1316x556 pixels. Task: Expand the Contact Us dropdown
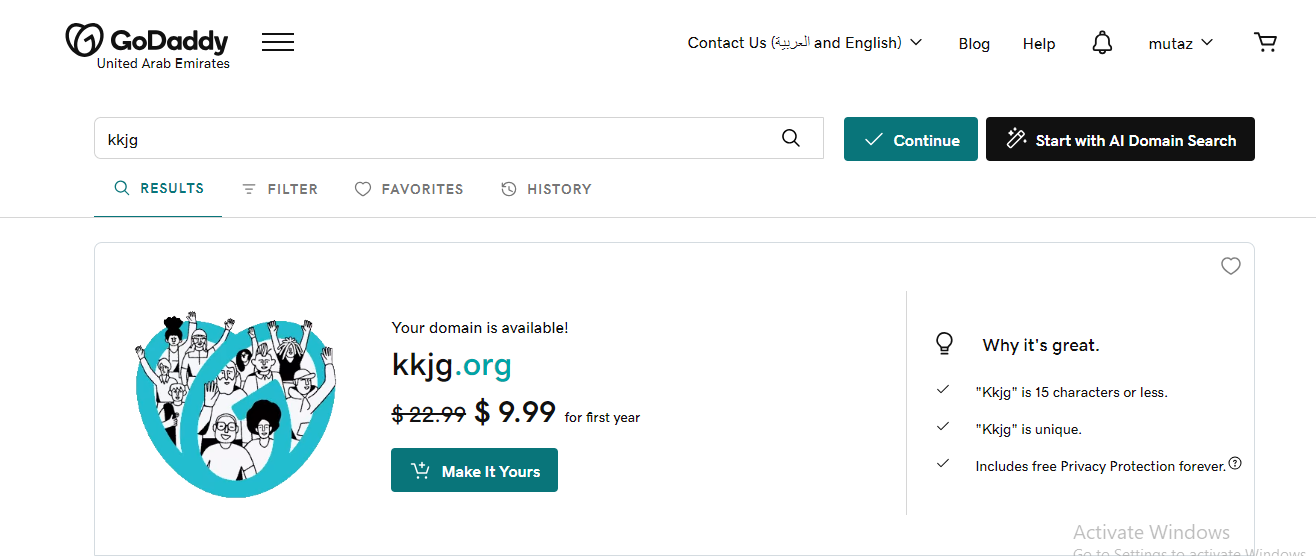805,43
